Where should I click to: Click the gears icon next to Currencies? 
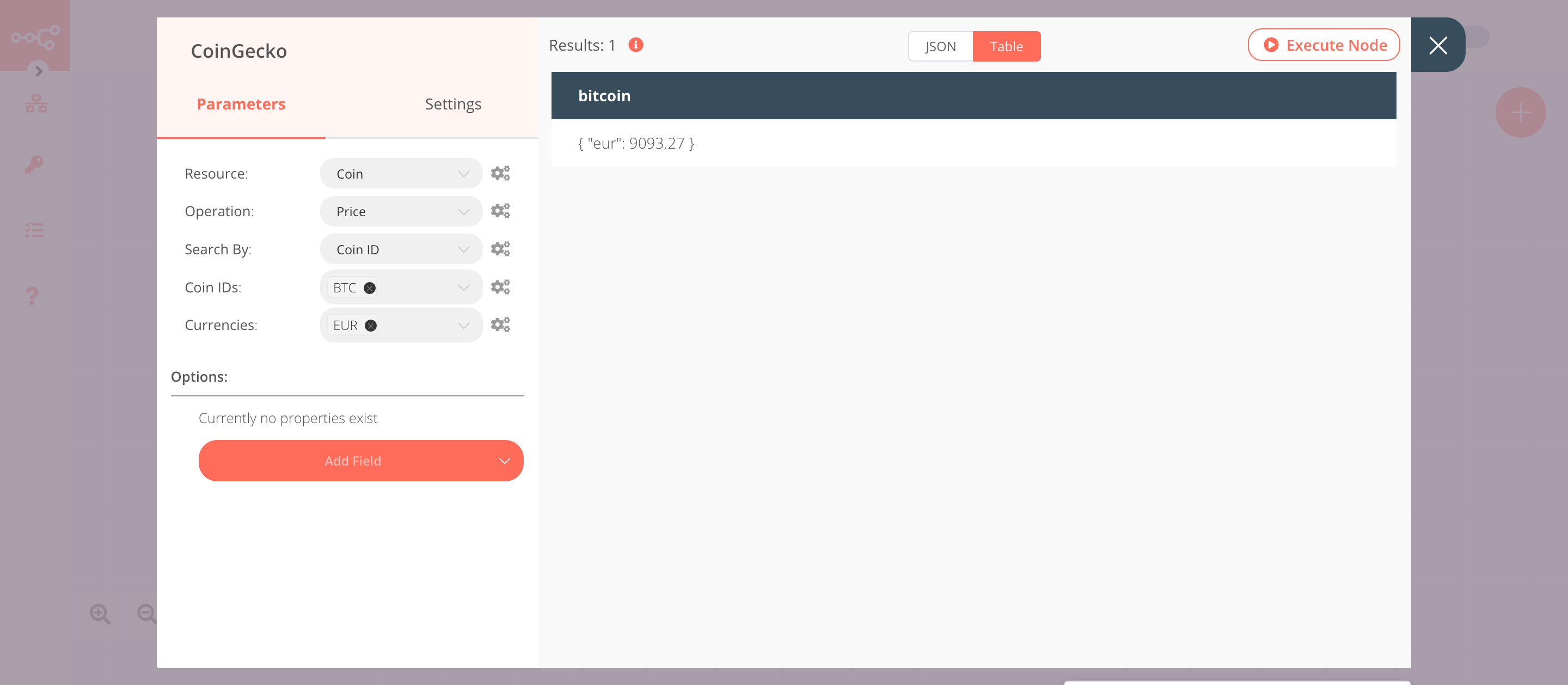coord(500,325)
